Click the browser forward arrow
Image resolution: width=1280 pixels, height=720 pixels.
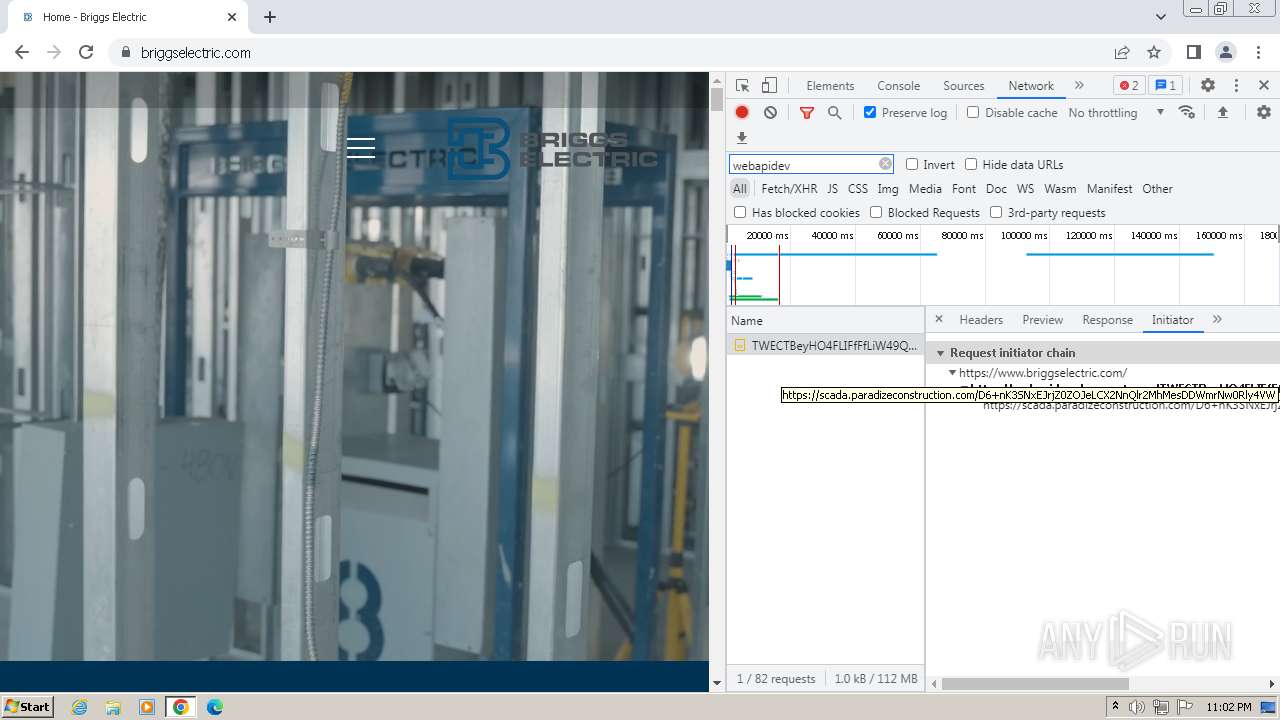(x=54, y=52)
